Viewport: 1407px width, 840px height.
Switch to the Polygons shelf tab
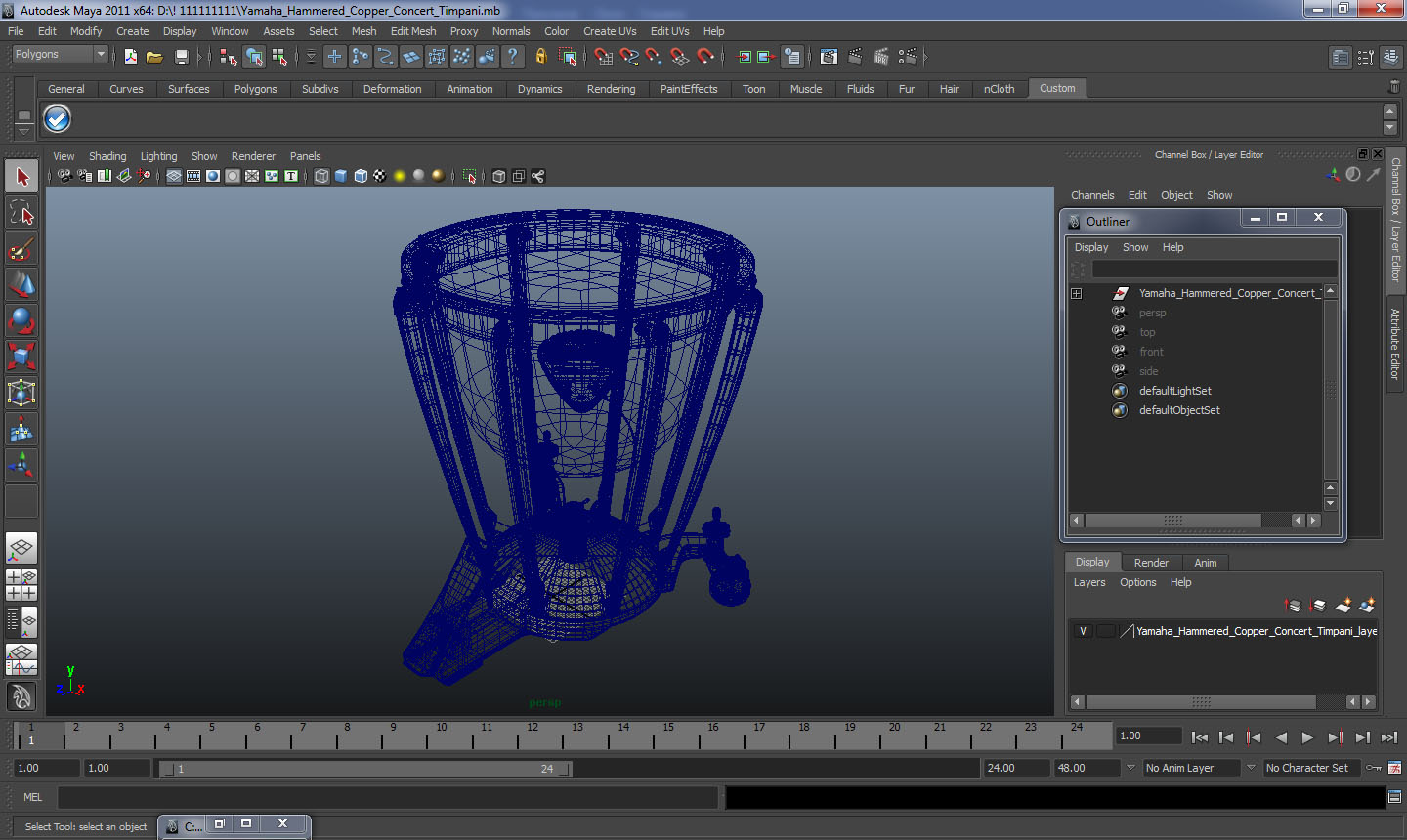pos(255,89)
